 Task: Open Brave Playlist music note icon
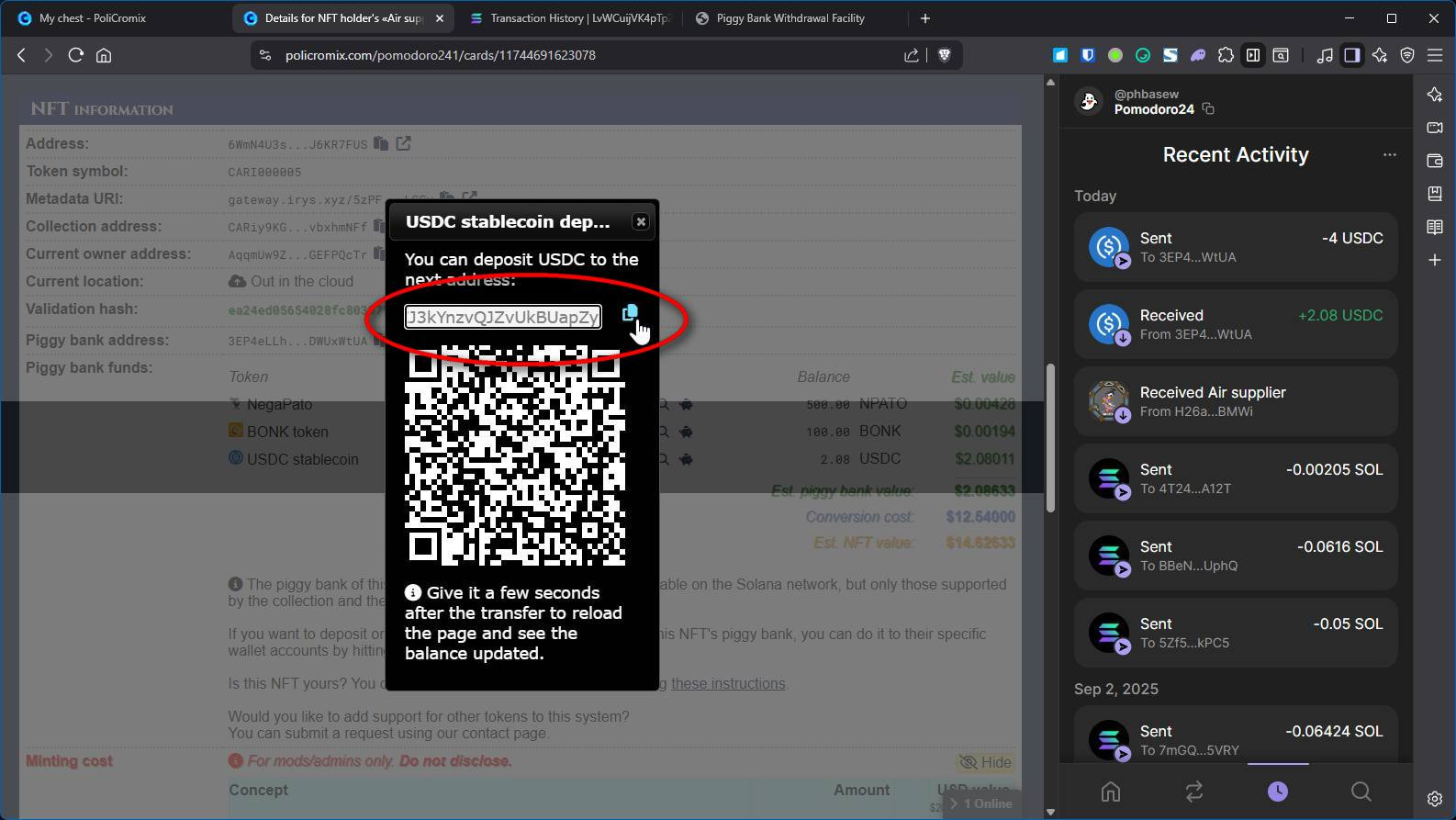point(1325,55)
